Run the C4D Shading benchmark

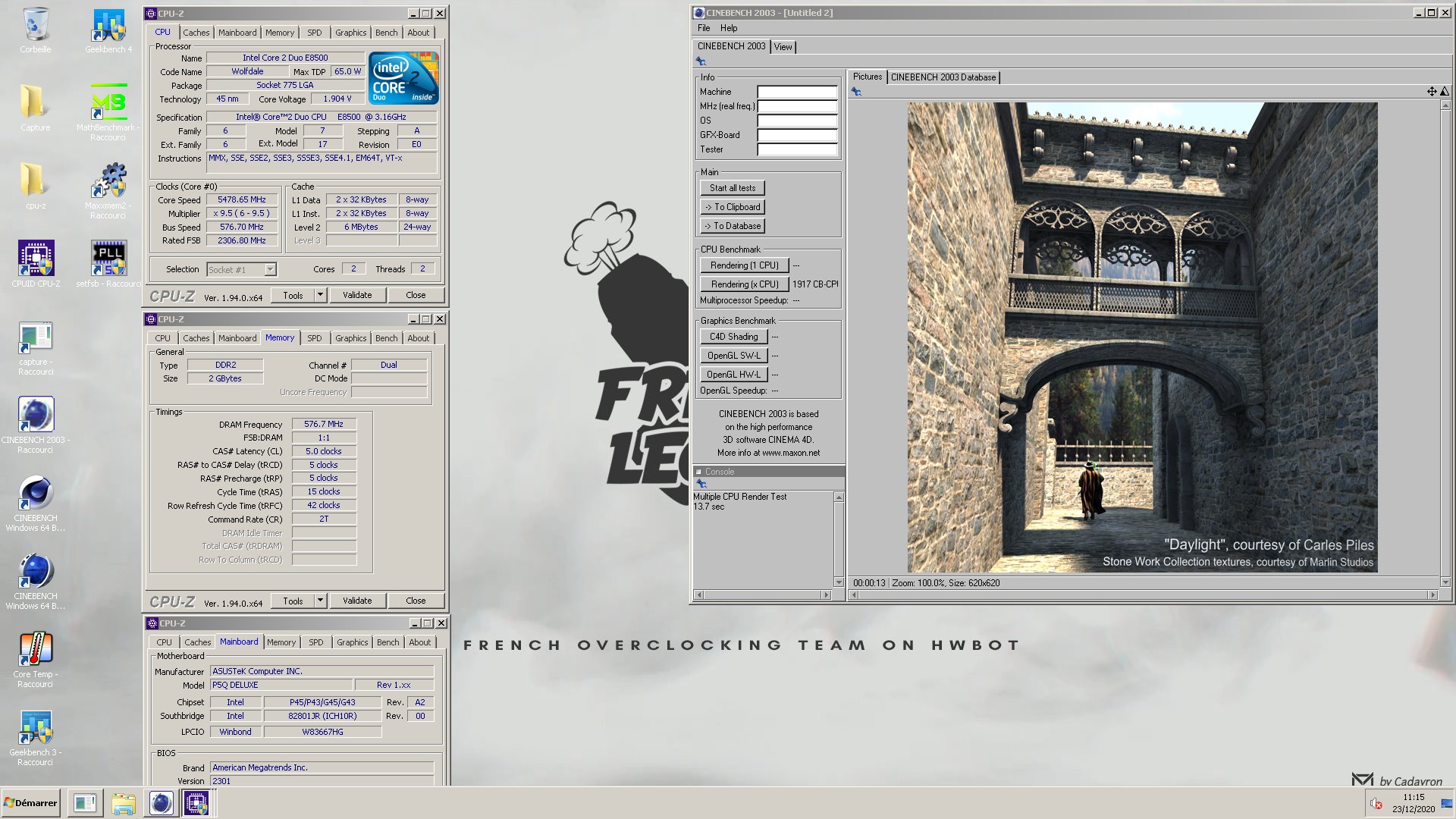point(733,337)
